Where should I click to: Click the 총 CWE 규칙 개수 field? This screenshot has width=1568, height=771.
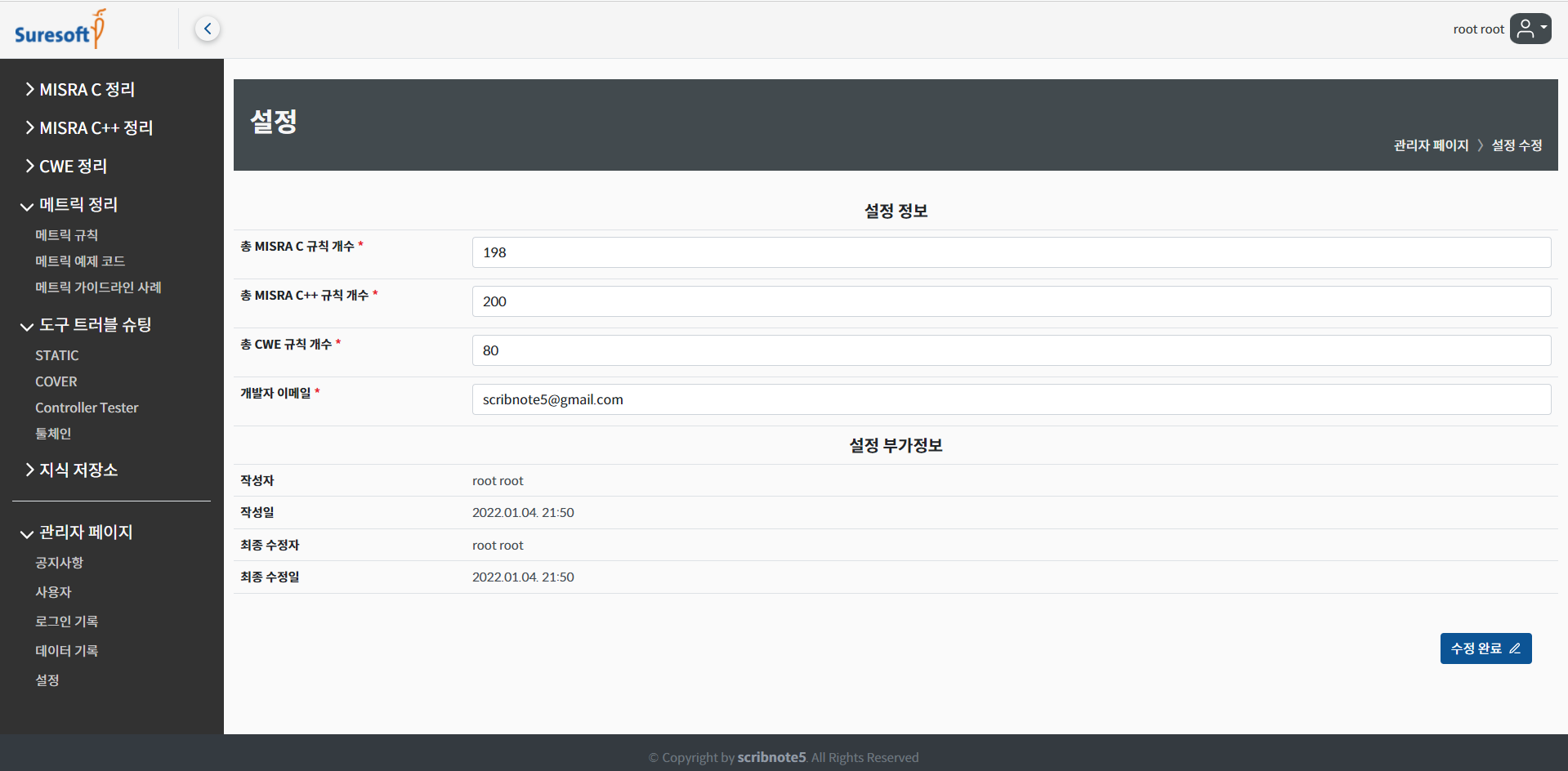pyautogui.click(x=1011, y=350)
